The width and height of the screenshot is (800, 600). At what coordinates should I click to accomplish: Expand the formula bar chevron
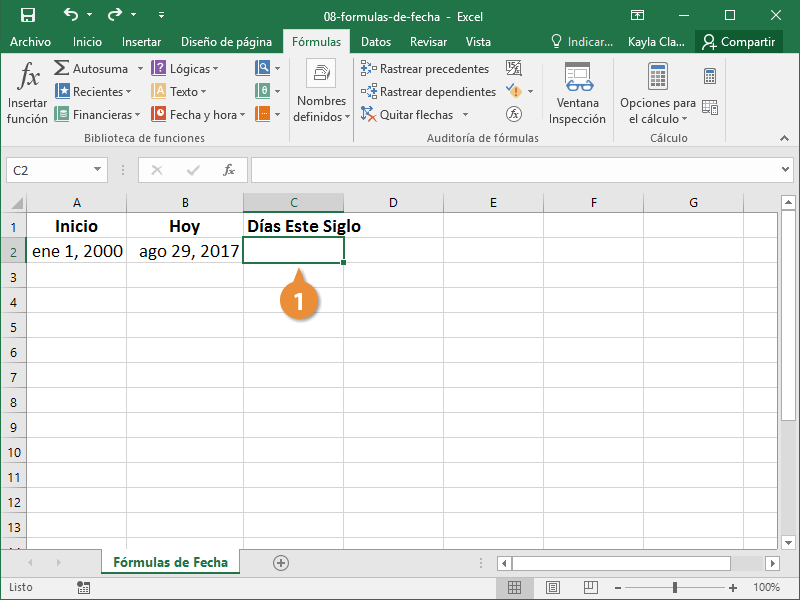(785, 170)
